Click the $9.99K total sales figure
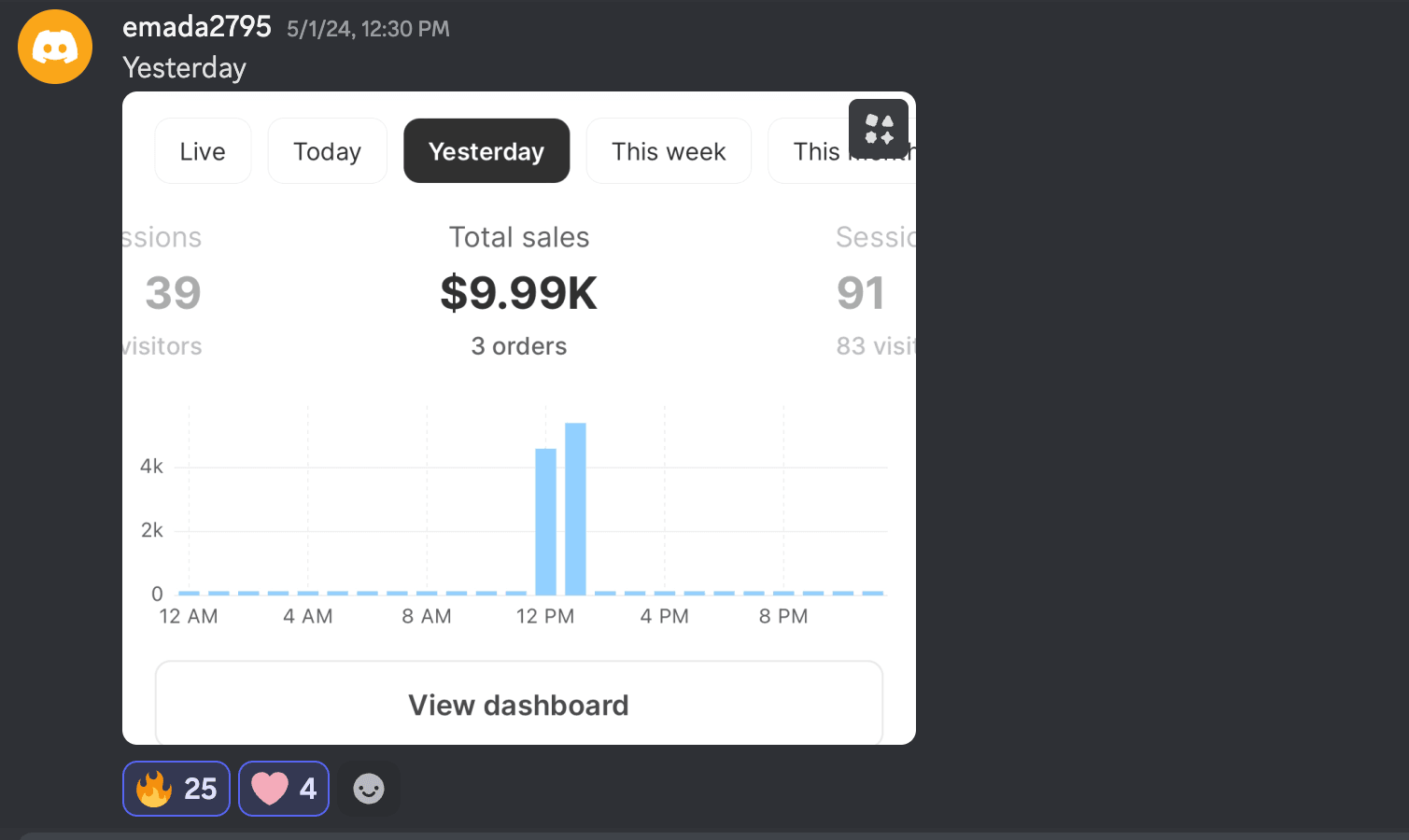The width and height of the screenshot is (1409, 840). click(x=519, y=293)
